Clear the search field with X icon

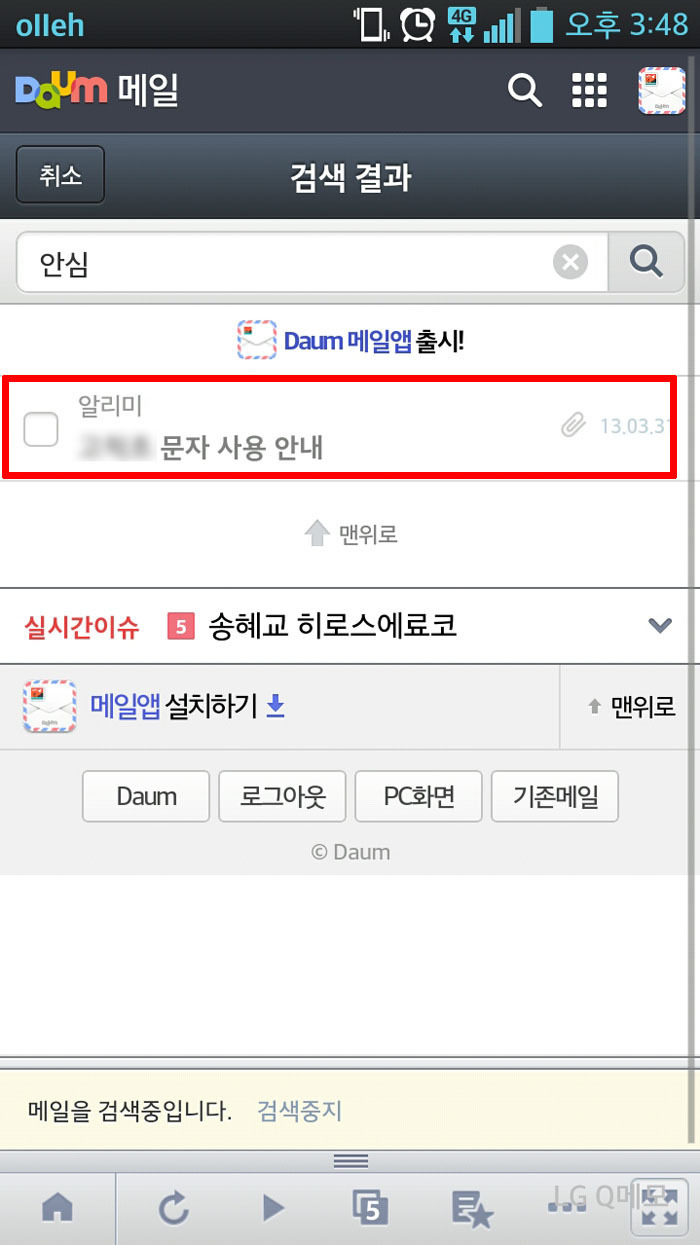(x=571, y=263)
